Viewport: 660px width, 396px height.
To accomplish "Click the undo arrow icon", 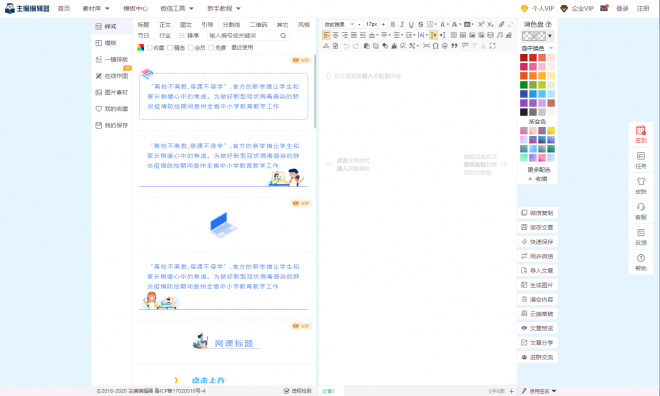I will (x=346, y=46).
